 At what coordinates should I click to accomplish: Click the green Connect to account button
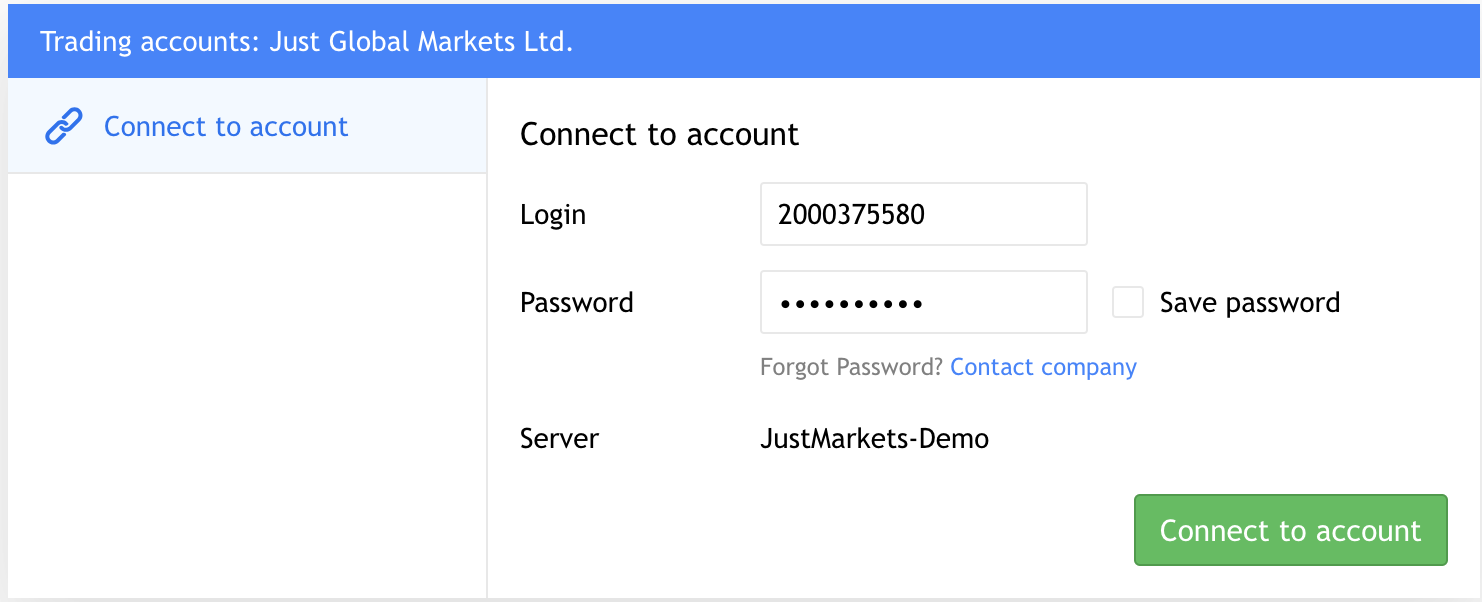[1290, 530]
